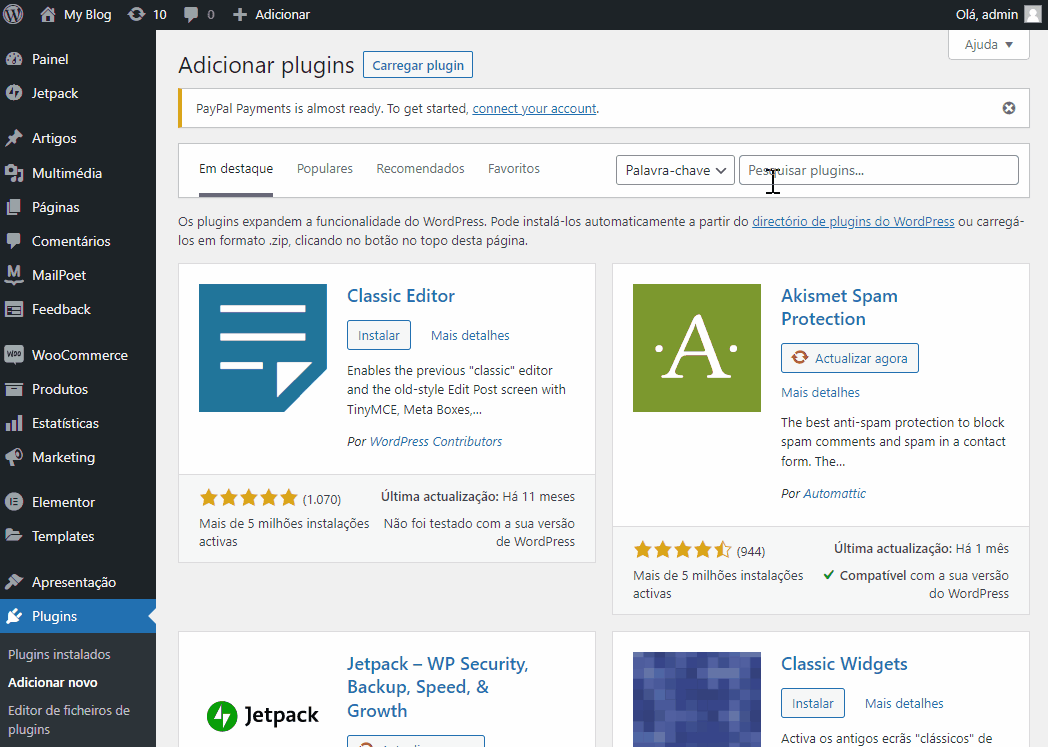Open the Palavra-chave search type dropdown

coord(675,170)
